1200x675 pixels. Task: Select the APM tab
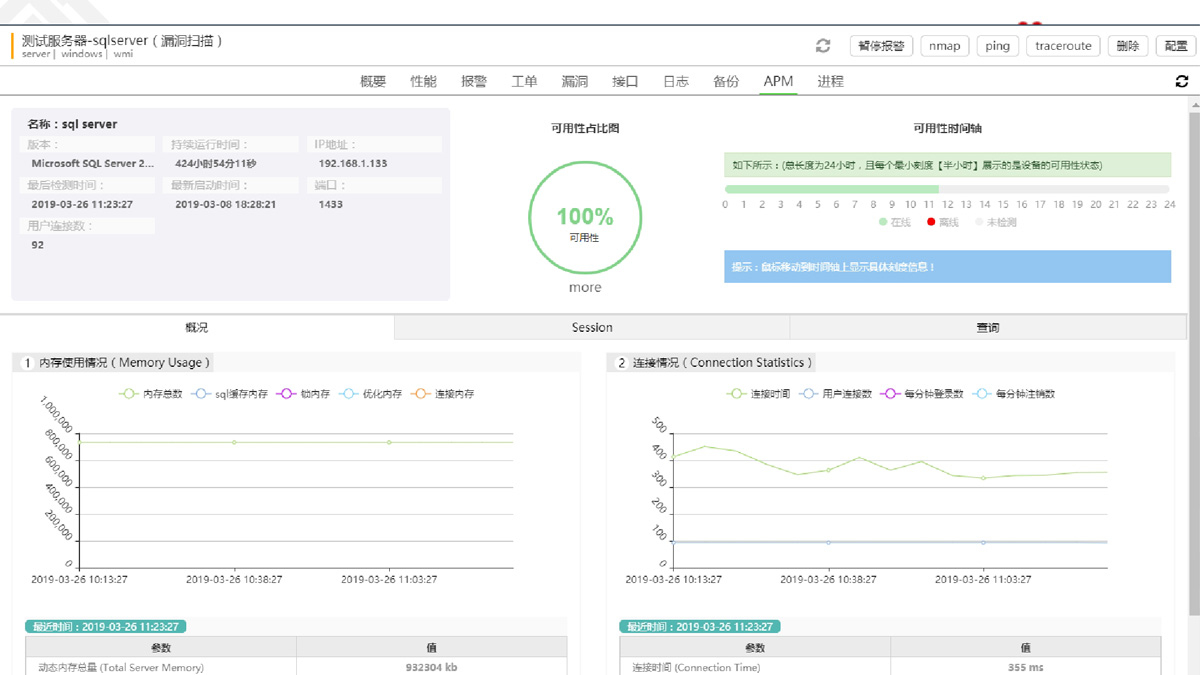(778, 82)
